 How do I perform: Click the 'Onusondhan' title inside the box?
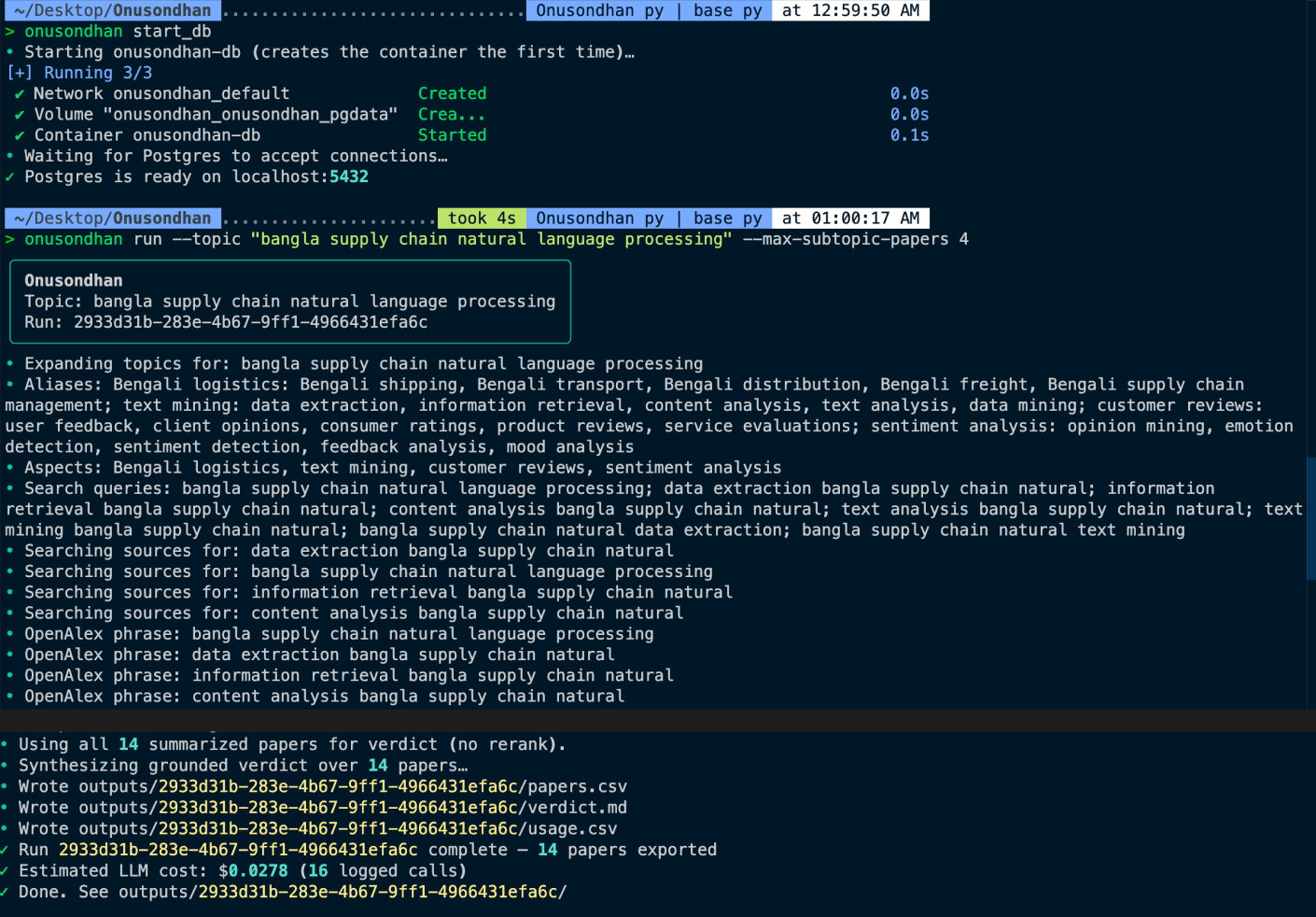(74, 280)
